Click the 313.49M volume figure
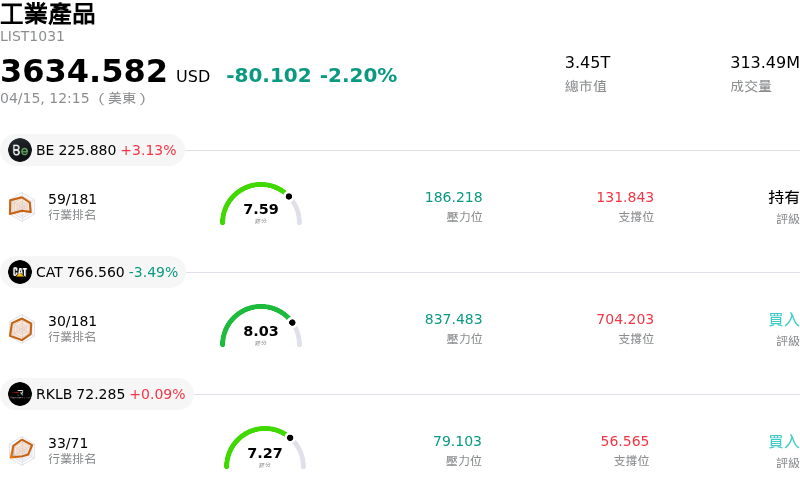Image resolution: width=800 pixels, height=488 pixels. [764, 62]
